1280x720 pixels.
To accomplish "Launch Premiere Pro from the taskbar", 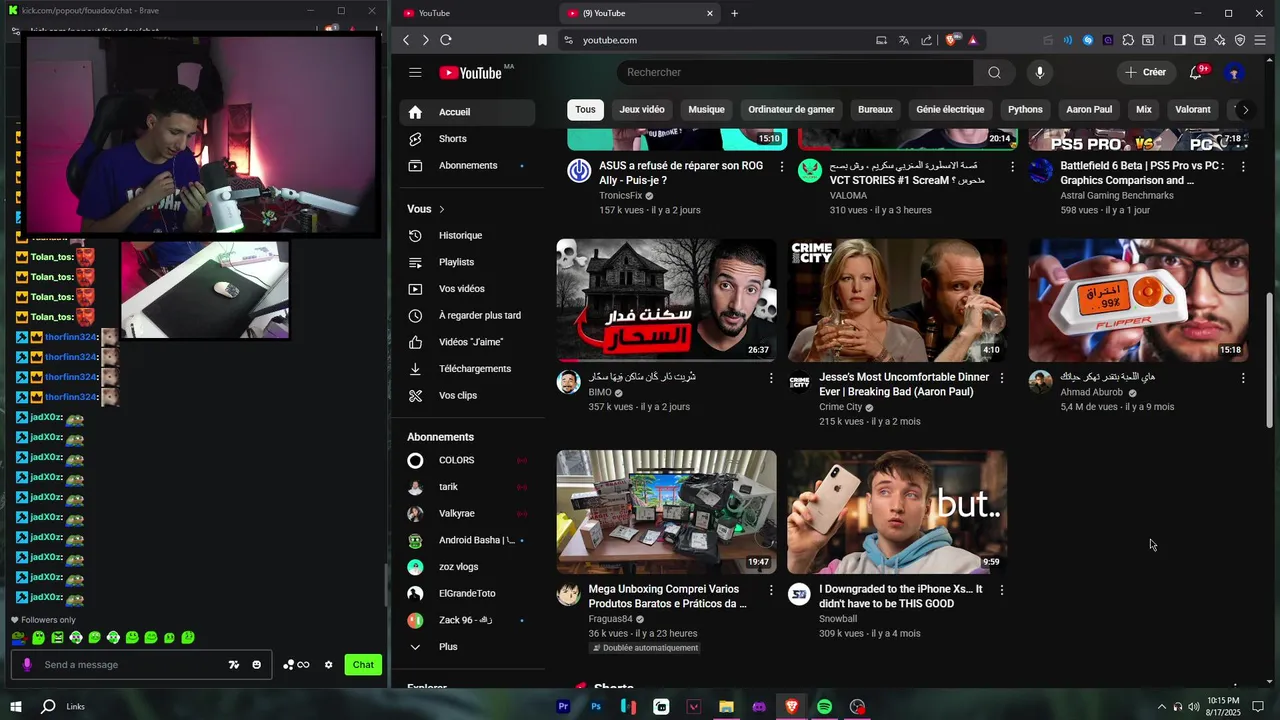I will (563, 707).
